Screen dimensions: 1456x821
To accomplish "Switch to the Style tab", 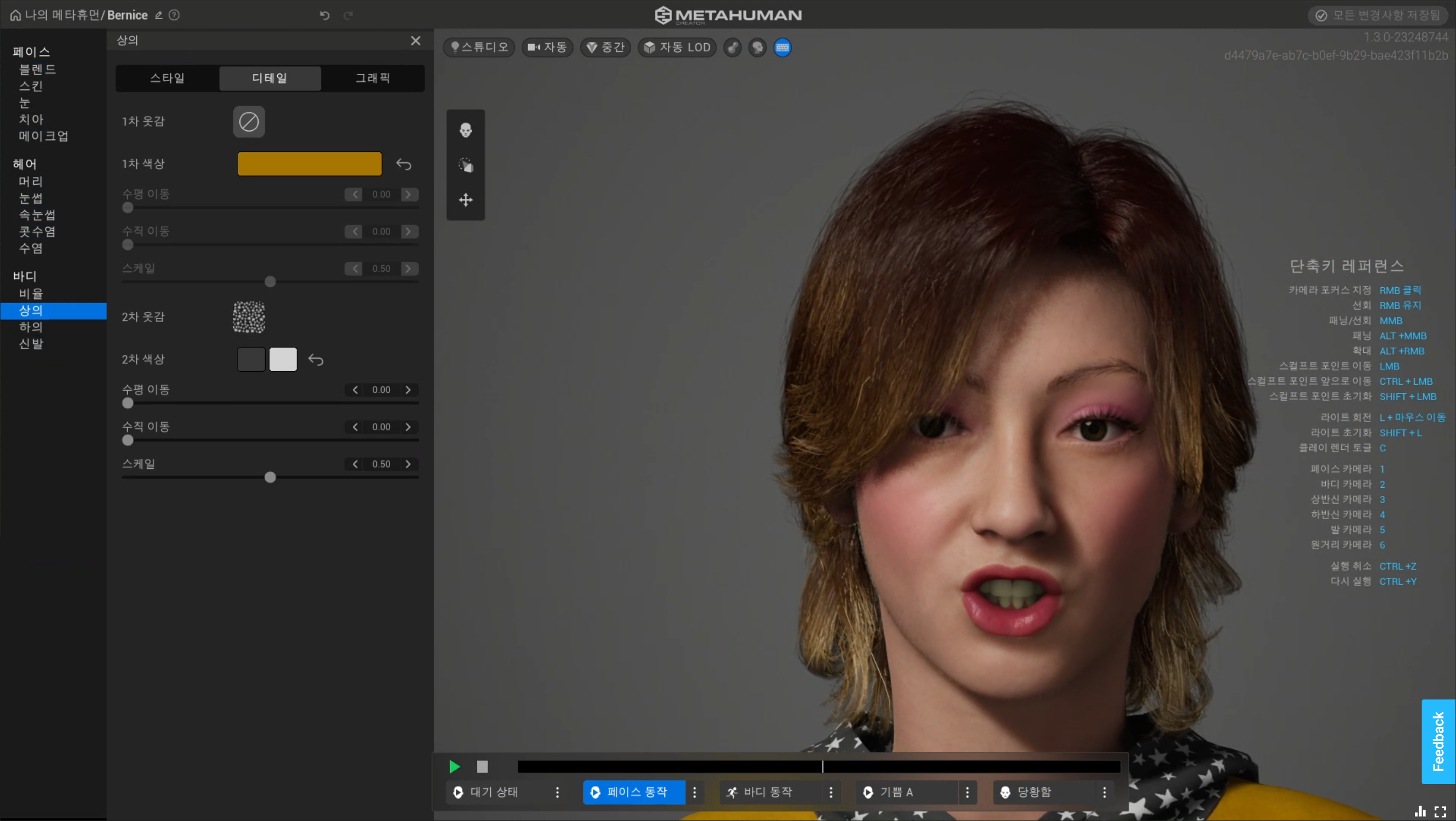I will coord(167,78).
